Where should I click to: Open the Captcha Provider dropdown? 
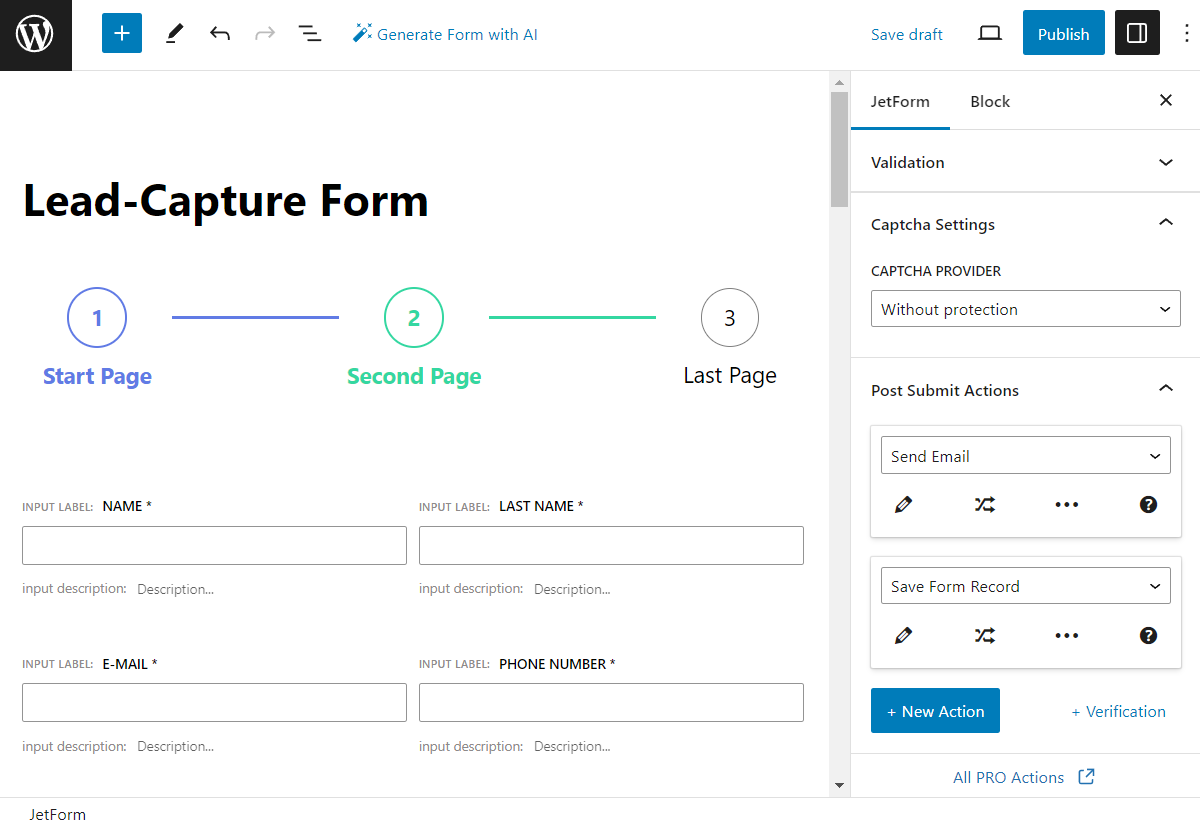coord(1025,309)
